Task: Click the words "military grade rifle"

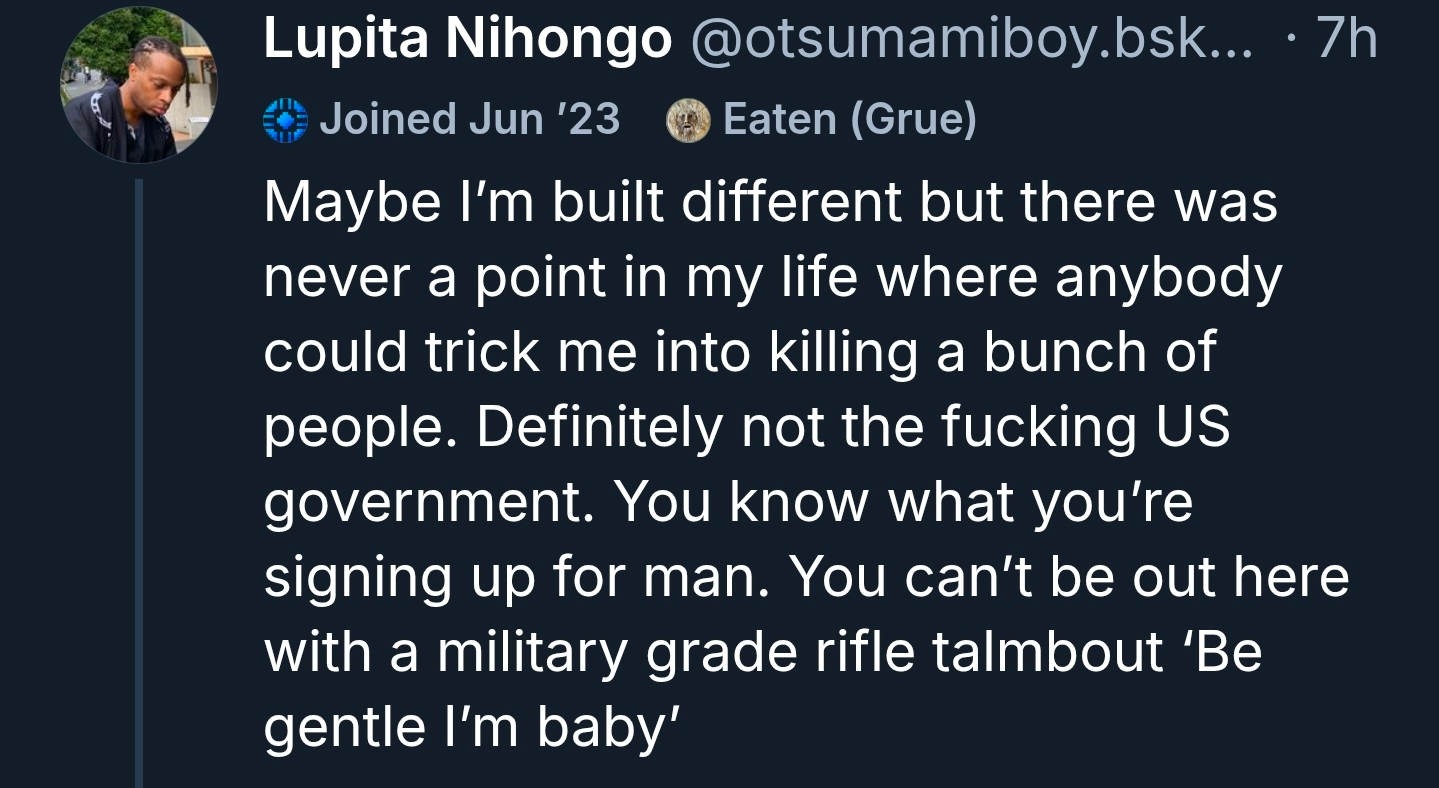Action: [x=675, y=652]
